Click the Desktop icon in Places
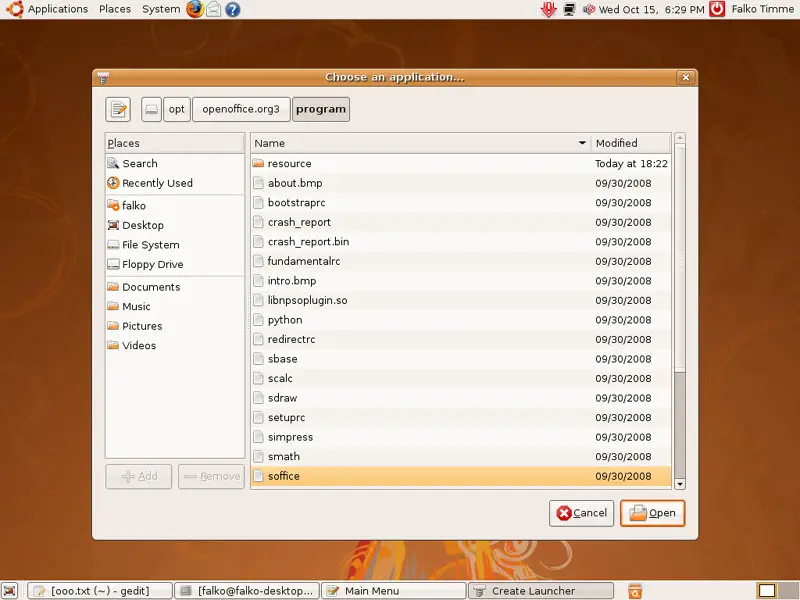 (x=113, y=225)
